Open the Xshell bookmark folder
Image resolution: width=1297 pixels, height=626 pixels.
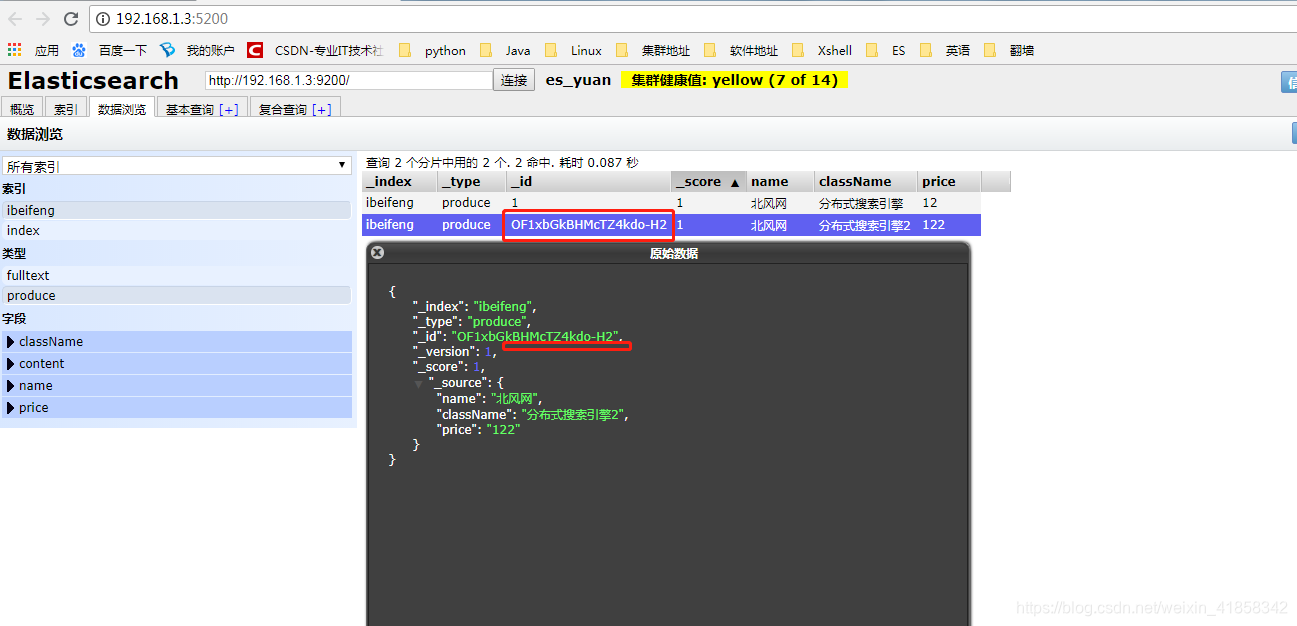tap(822, 50)
